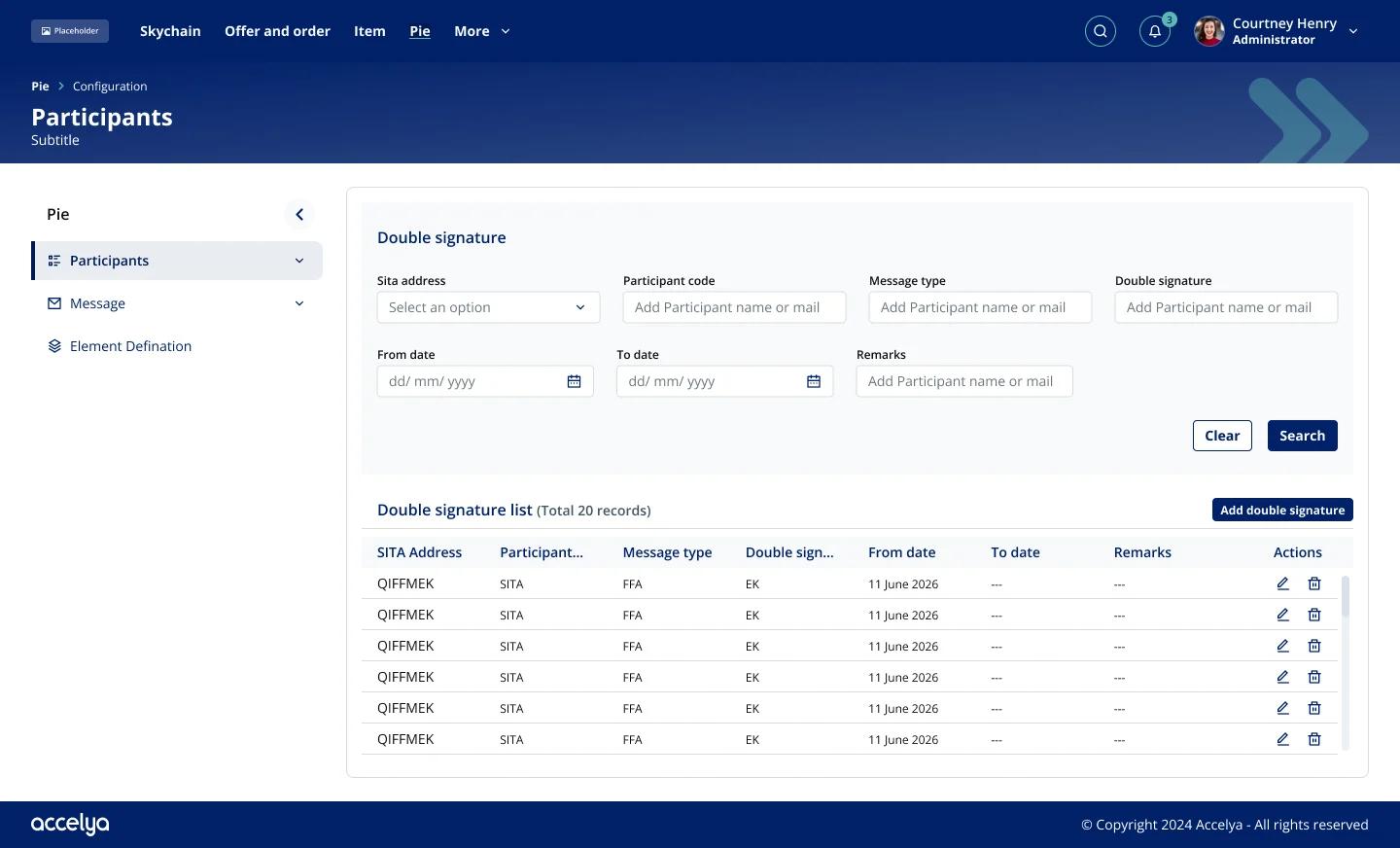
Task: Collapse the Pie sidebar with chevron icon
Action: pos(299,214)
